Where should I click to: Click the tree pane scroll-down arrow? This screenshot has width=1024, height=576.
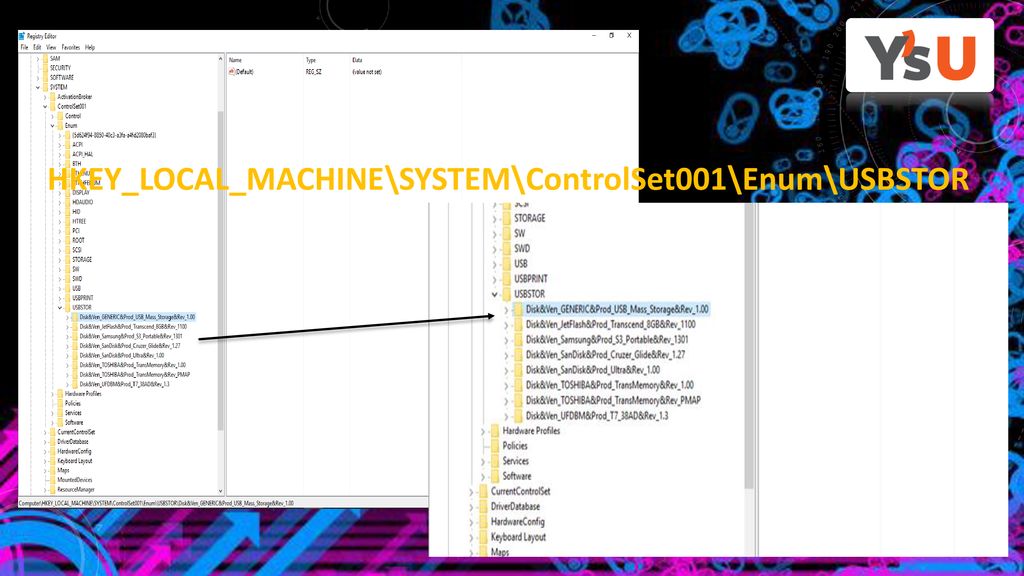pos(220,491)
